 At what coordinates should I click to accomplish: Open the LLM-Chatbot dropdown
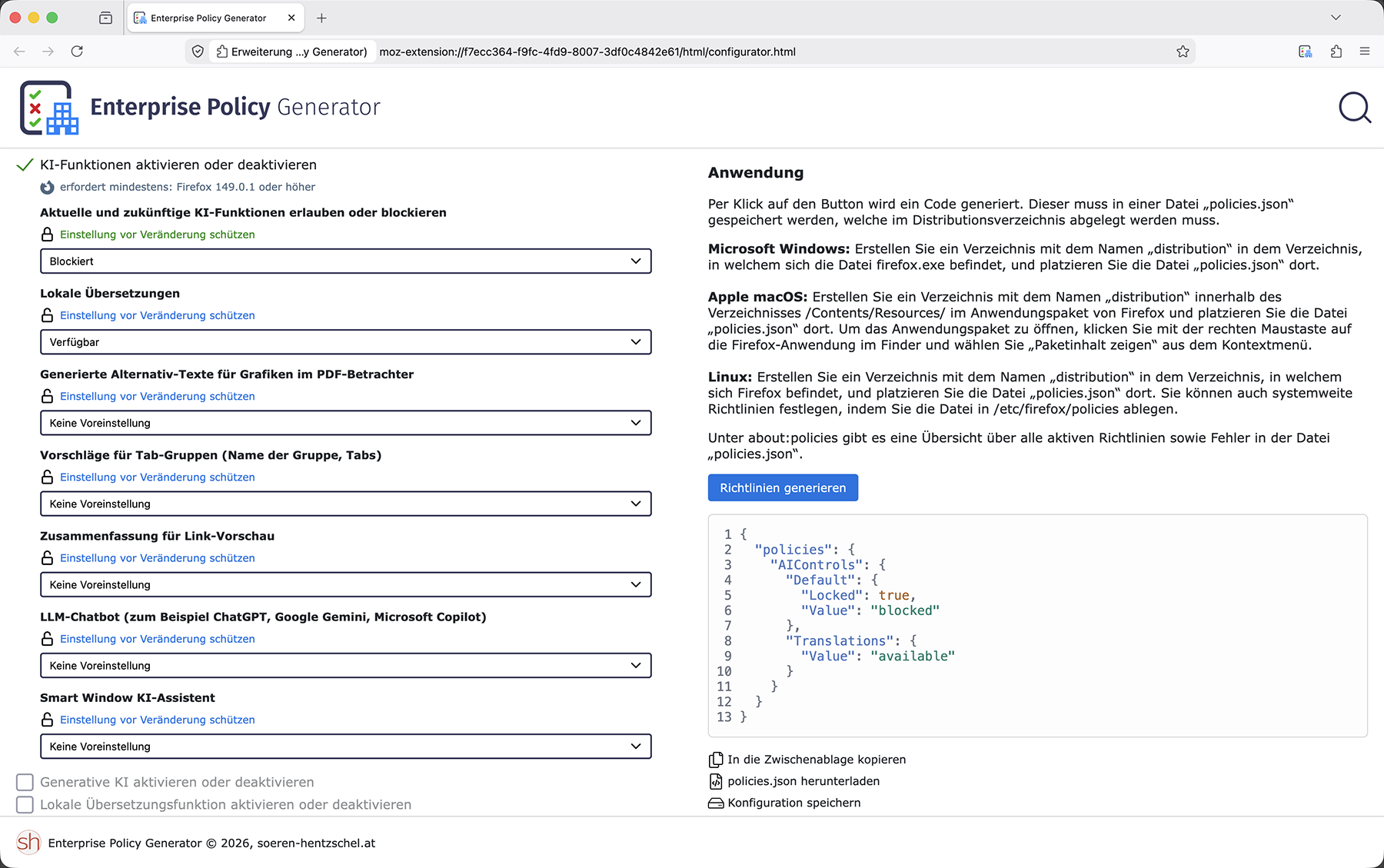pyautogui.click(x=345, y=666)
